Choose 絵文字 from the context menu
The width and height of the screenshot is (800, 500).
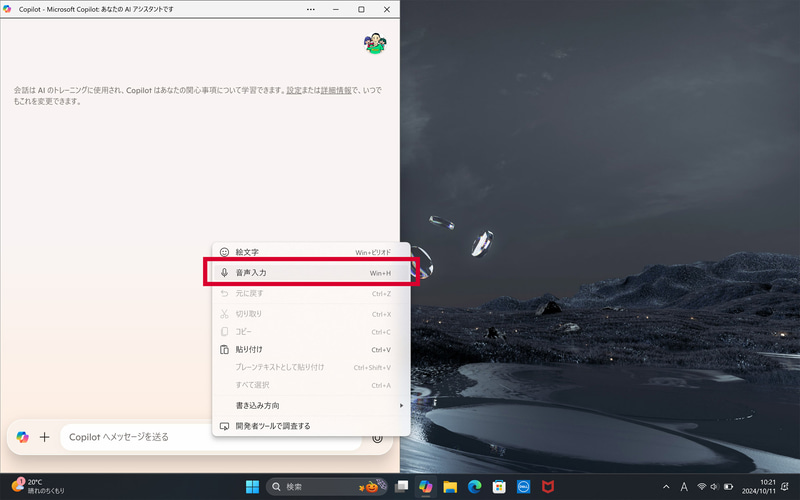311,252
